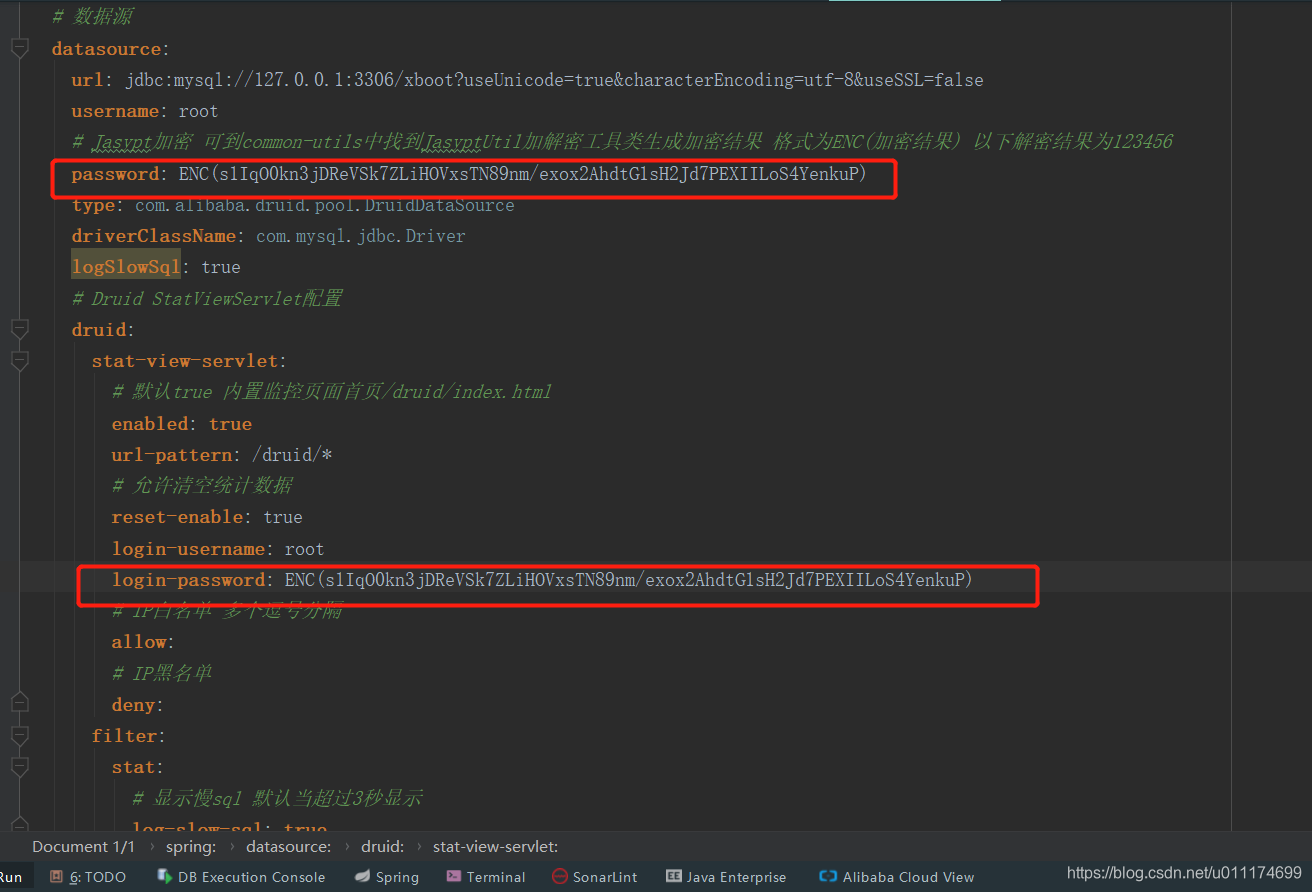Screen dimensions: 1312x892
Task: Click the deny: key line
Action: tap(138, 705)
